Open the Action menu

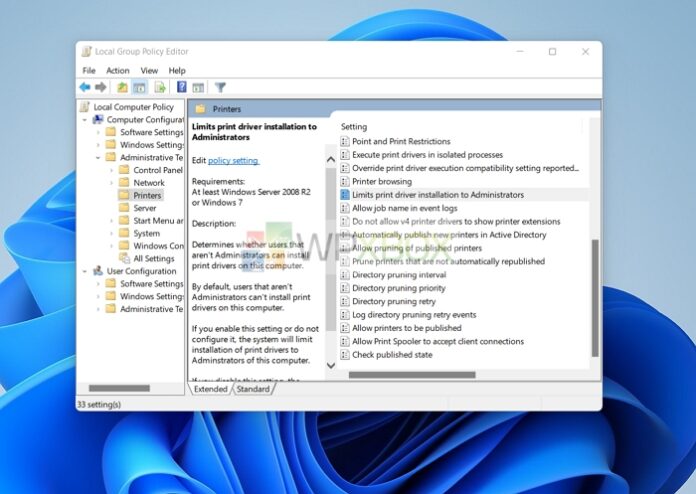pos(118,71)
